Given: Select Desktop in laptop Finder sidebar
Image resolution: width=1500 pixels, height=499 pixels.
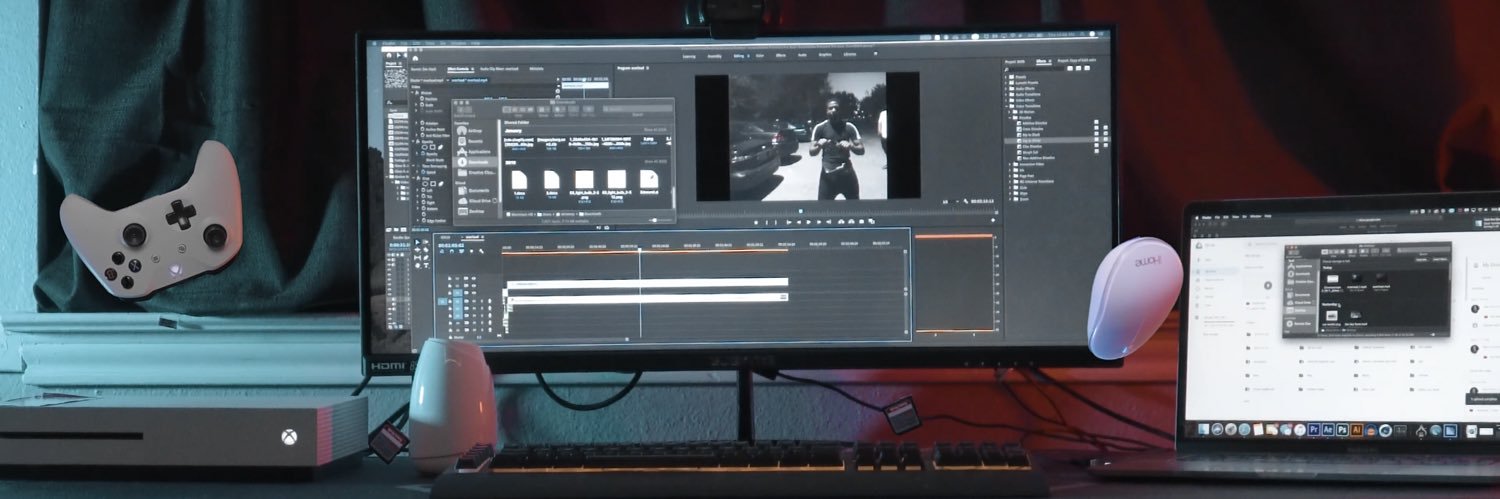Looking at the screenshot, I should click(x=1297, y=310).
